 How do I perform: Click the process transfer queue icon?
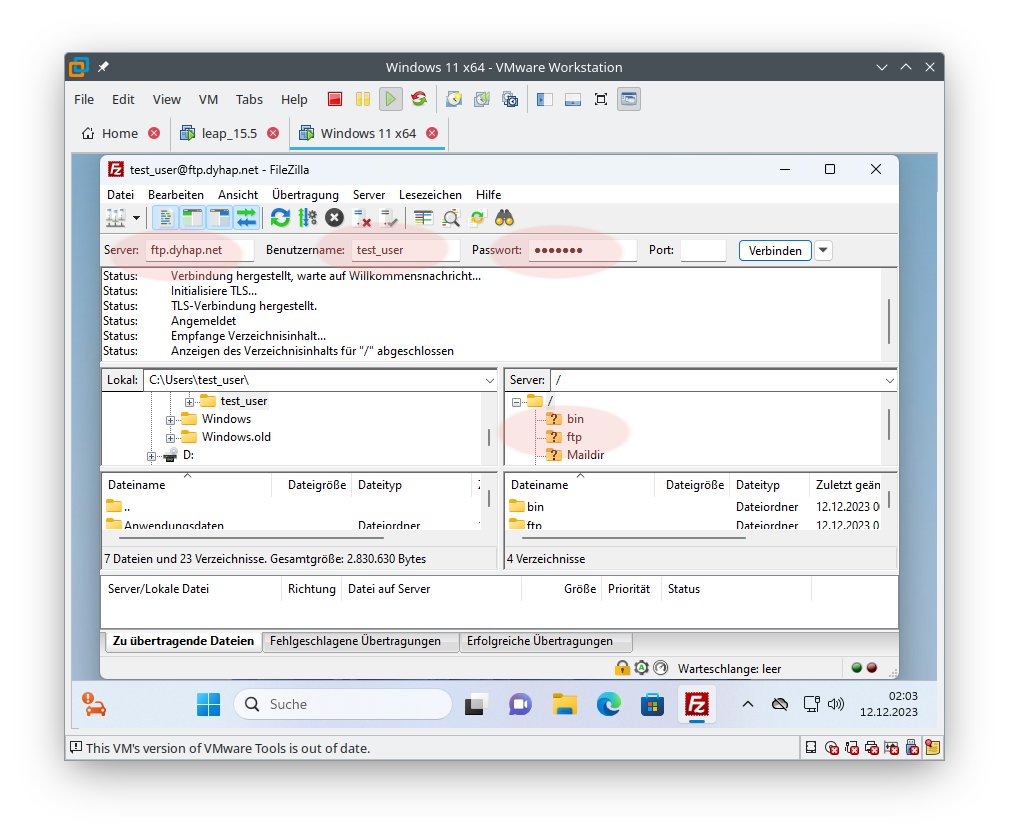tap(308, 217)
